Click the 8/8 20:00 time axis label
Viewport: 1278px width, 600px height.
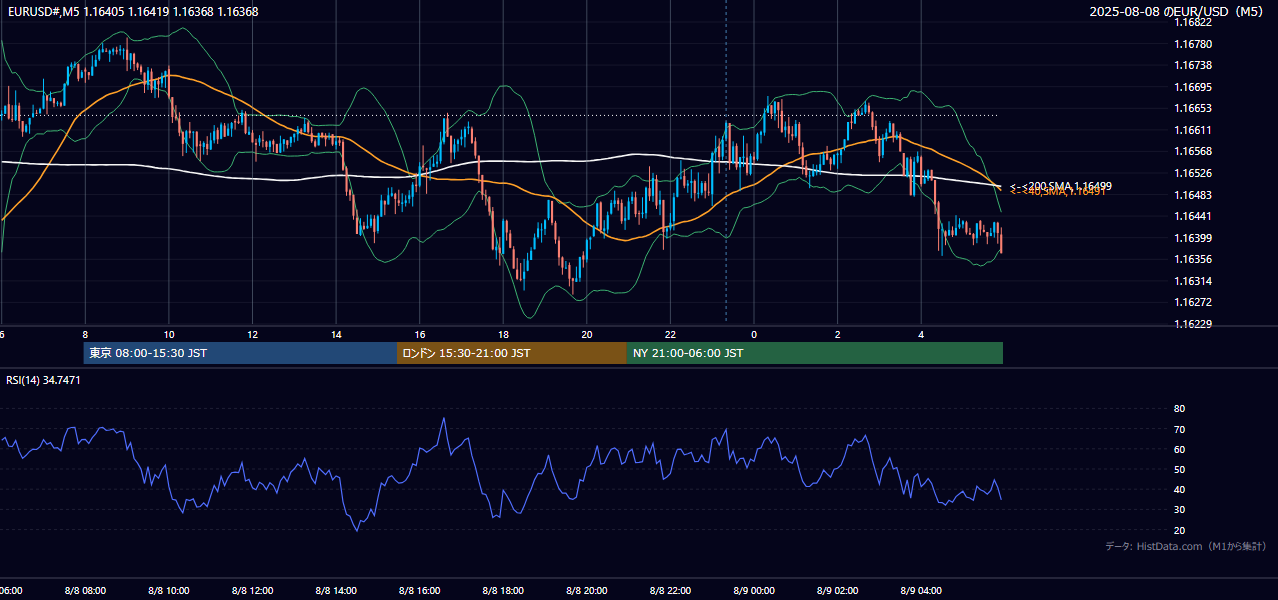point(587,591)
